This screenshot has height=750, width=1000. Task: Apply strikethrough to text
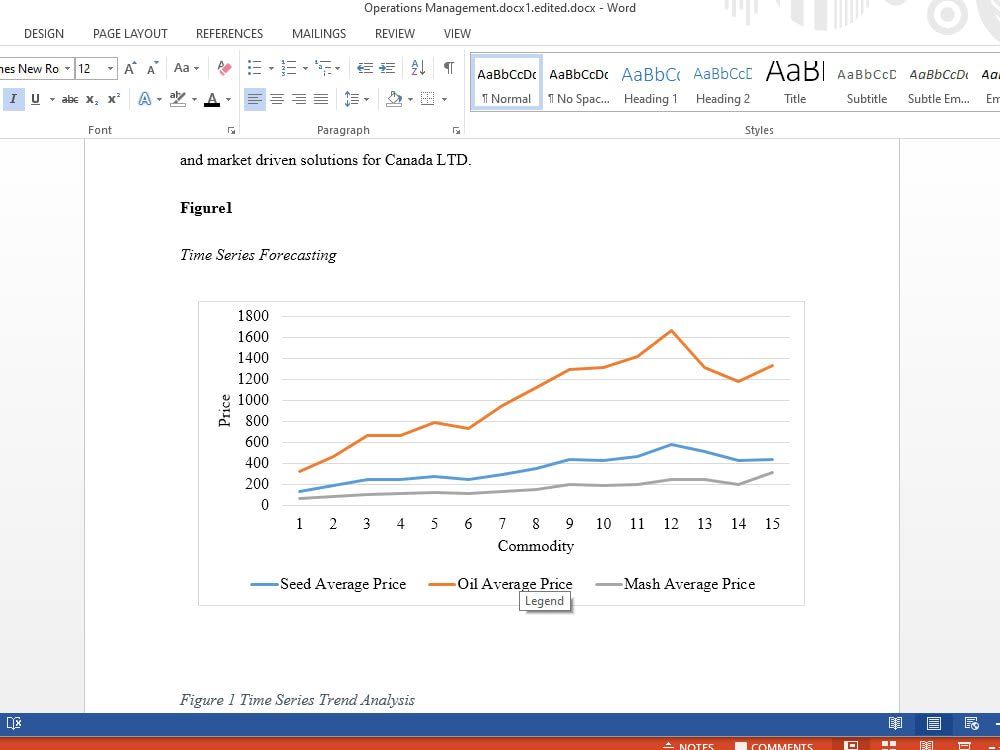click(x=70, y=99)
